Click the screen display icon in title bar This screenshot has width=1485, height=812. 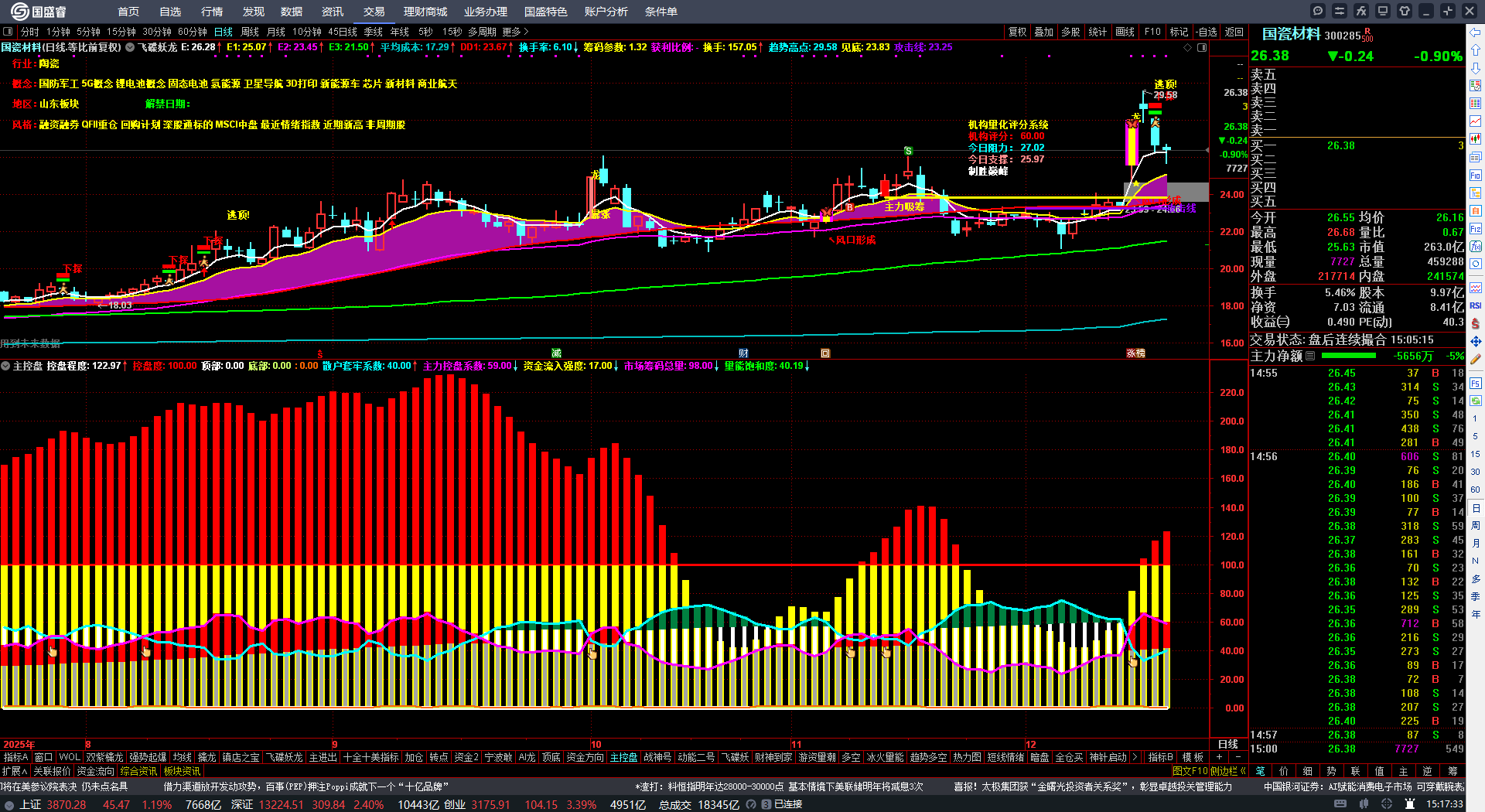click(x=1383, y=11)
